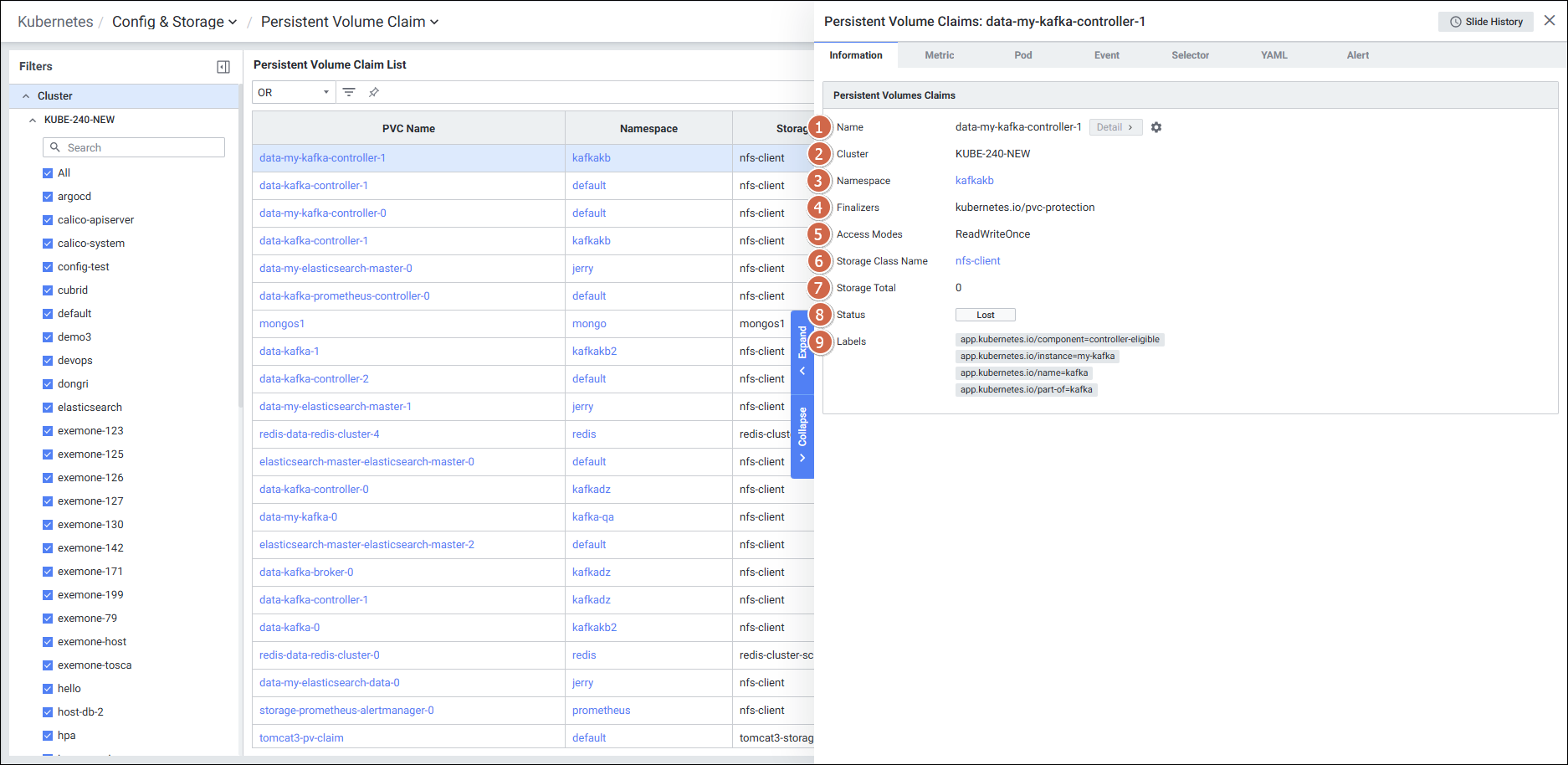Uncheck the elasticsearch namespace checkbox

pyautogui.click(x=48, y=408)
